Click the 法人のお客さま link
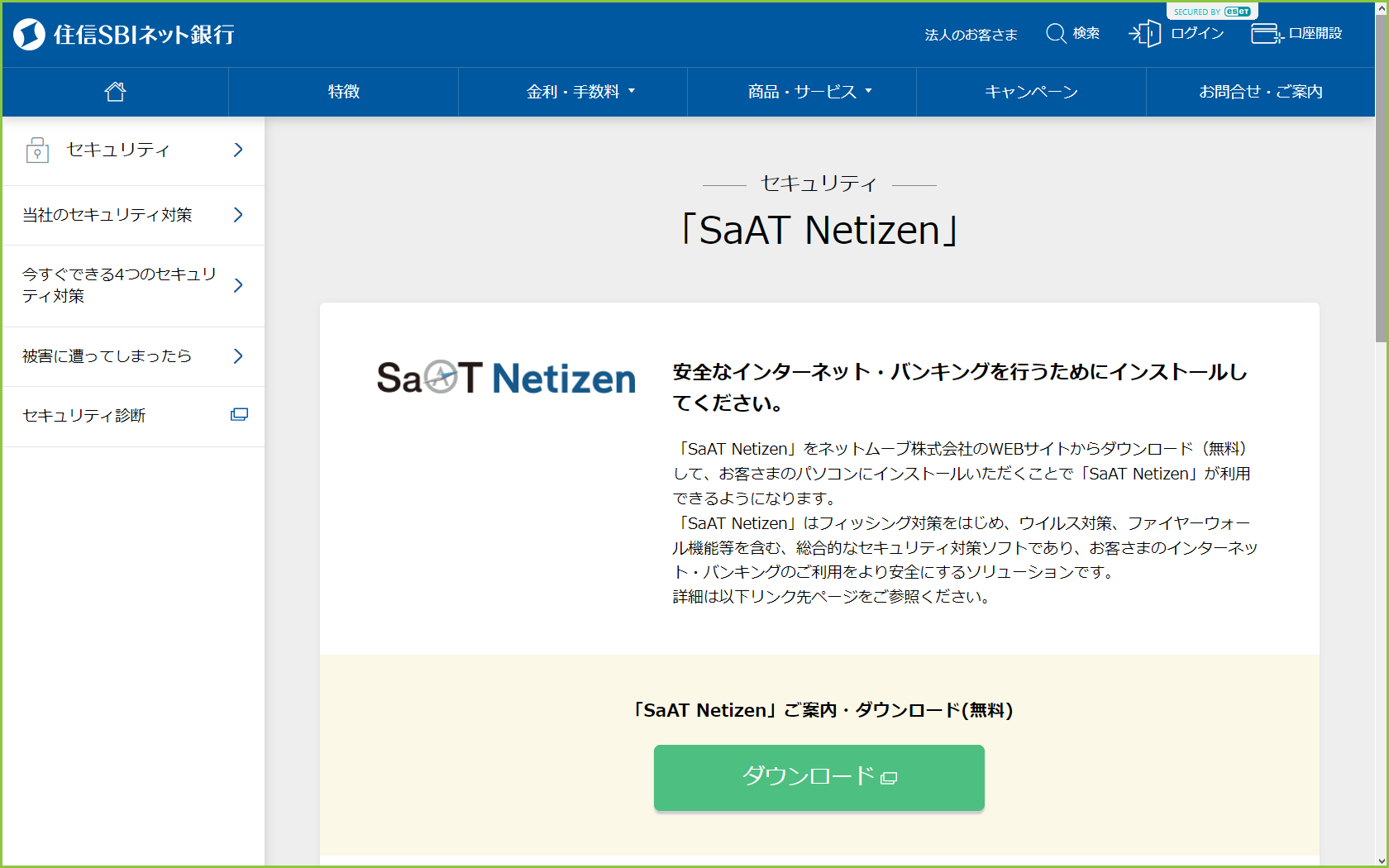This screenshot has height=868, width=1389. [x=971, y=35]
